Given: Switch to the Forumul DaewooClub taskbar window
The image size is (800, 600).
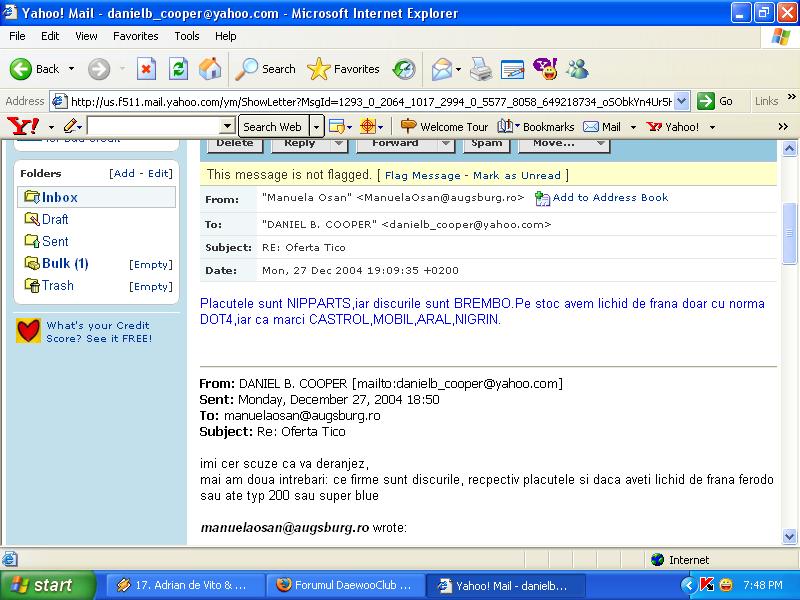Looking at the screenshot, I should tap(346, 585).
